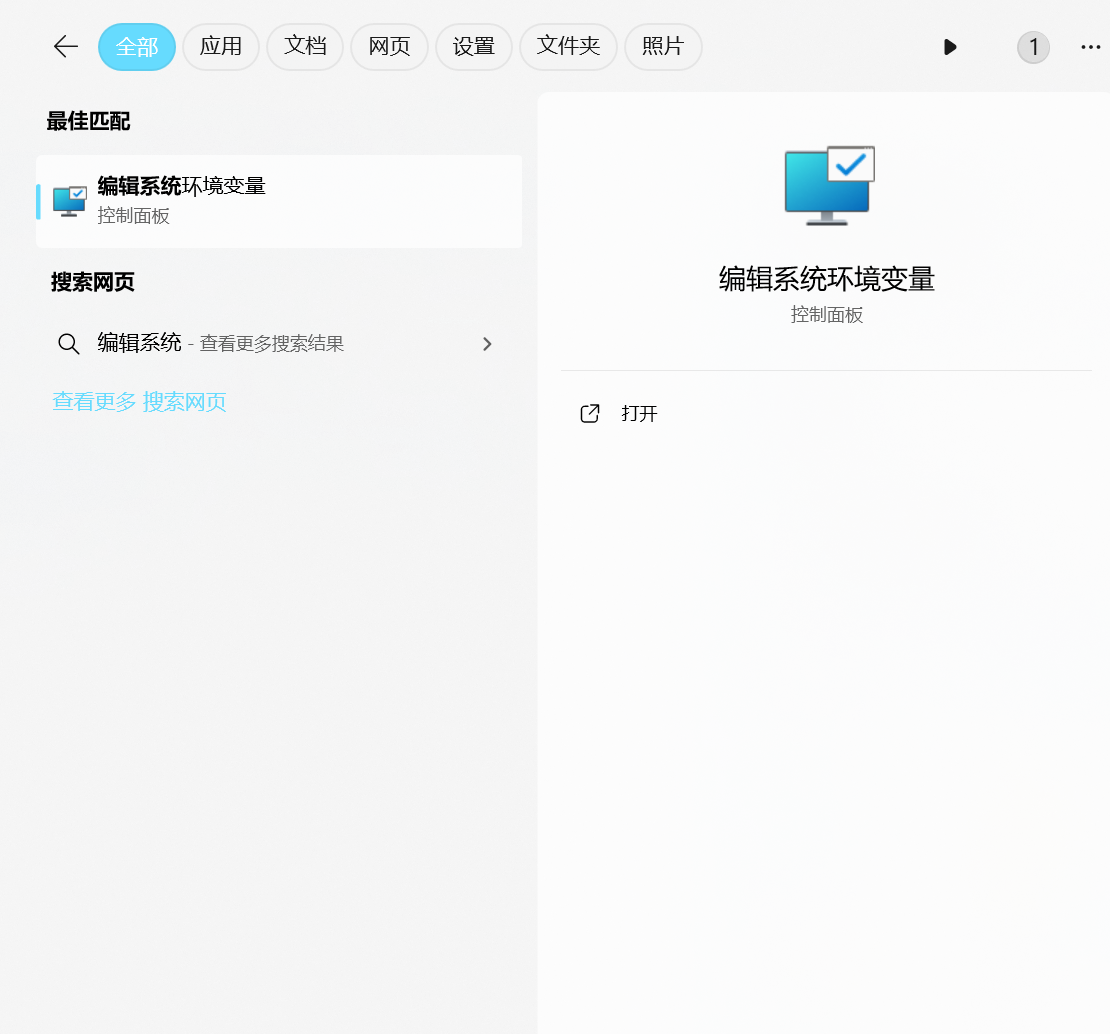
Task: Click the circular badge showing 1
Action: click(x=1033, y=47)
